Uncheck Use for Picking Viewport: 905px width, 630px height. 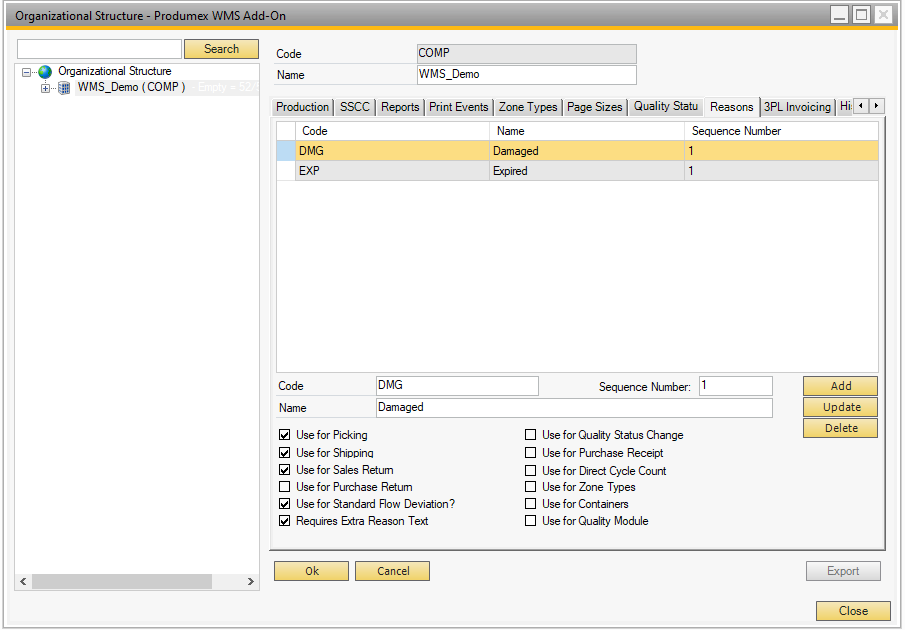point(285,435)
